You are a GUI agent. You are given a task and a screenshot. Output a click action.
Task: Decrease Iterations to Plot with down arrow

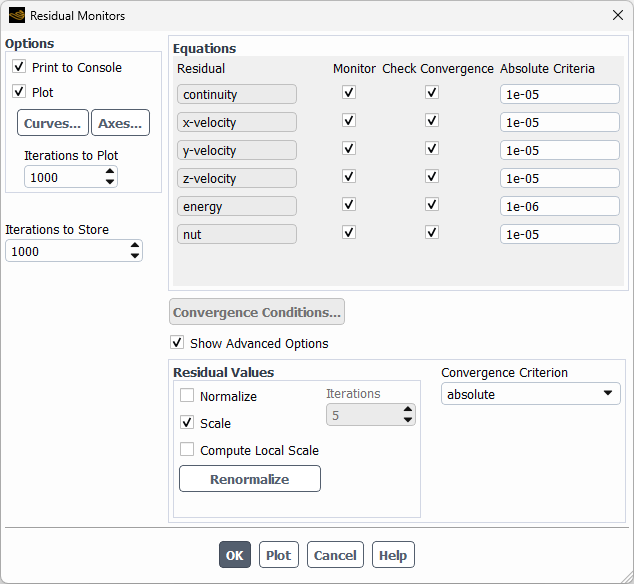pyautogui.click(x=110, y=182)
